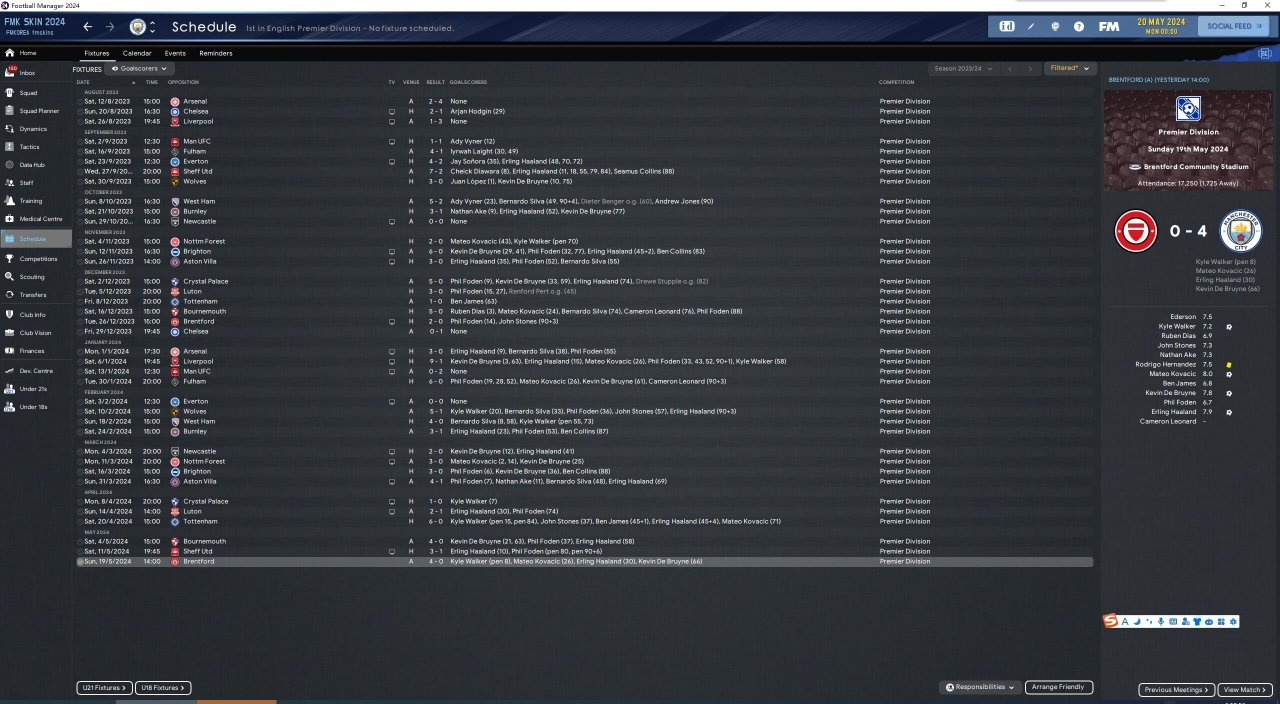Image resolution: width=1280 pixels, height=704 pixels.
Task: Open the FM main menu logo
Action: 1108,26
